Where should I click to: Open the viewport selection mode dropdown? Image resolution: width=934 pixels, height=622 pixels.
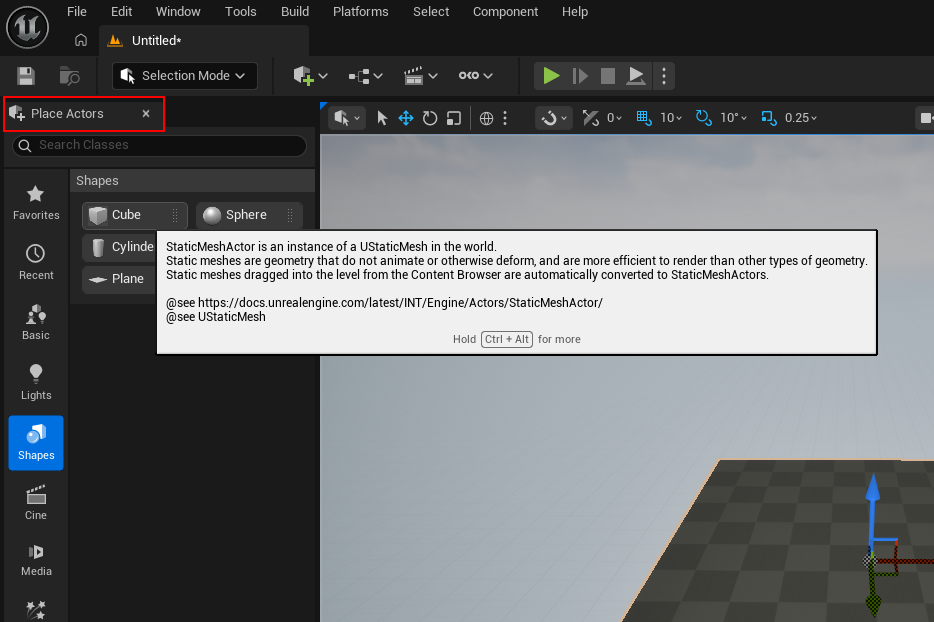click(347, 118)
